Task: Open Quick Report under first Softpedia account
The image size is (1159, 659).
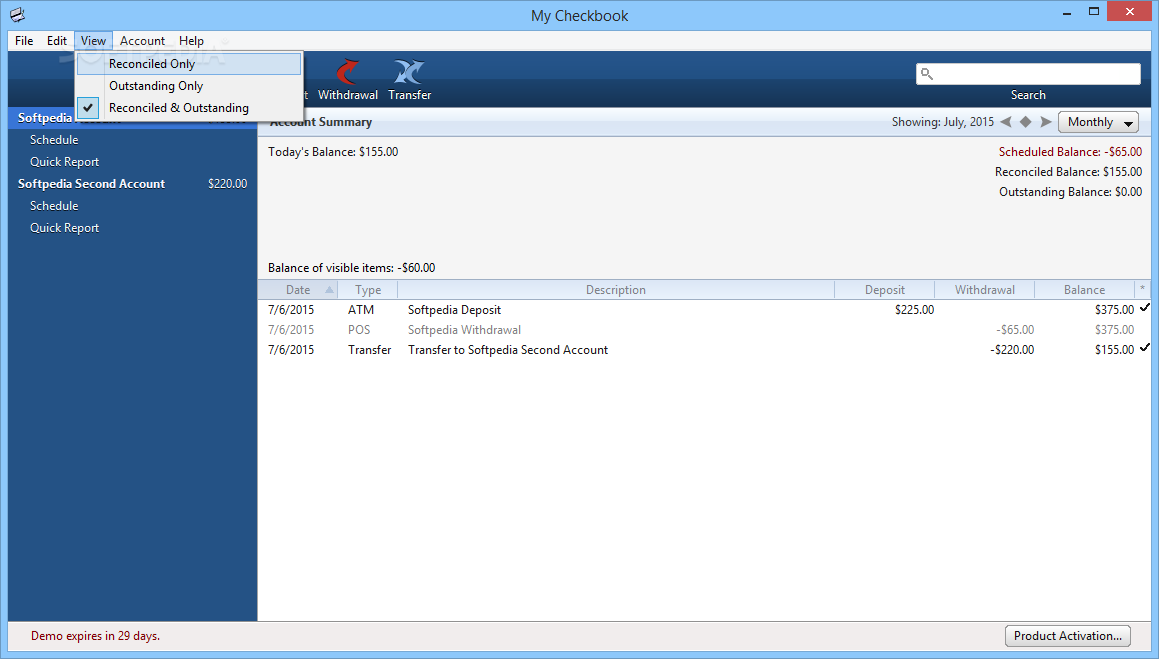Action: pyautogui.click(x=64, y=162)
